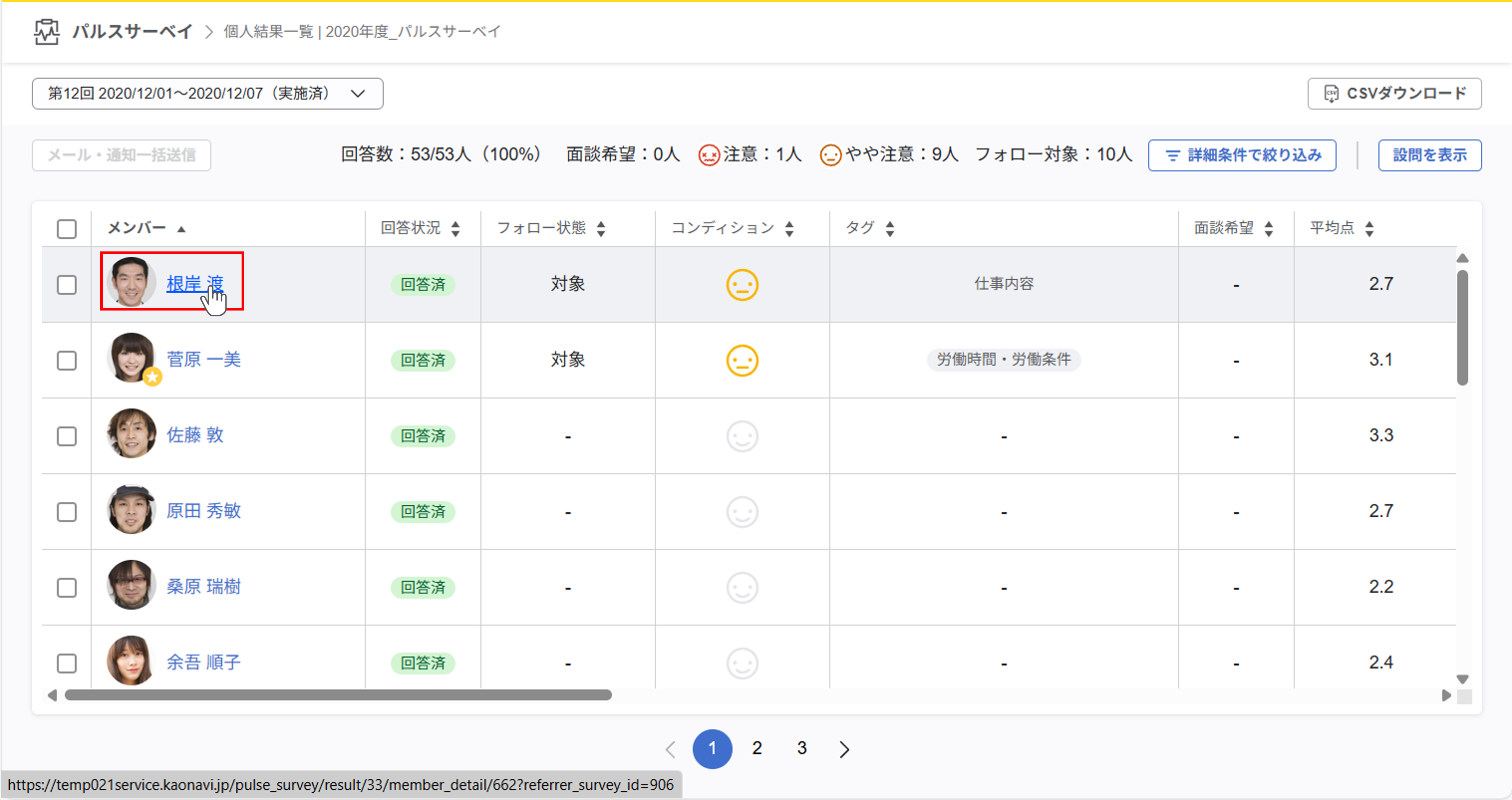Click the pulse survey app icon
Image resolution: width=1512 pixels, height=800 pixels.
tap(46, 32)
